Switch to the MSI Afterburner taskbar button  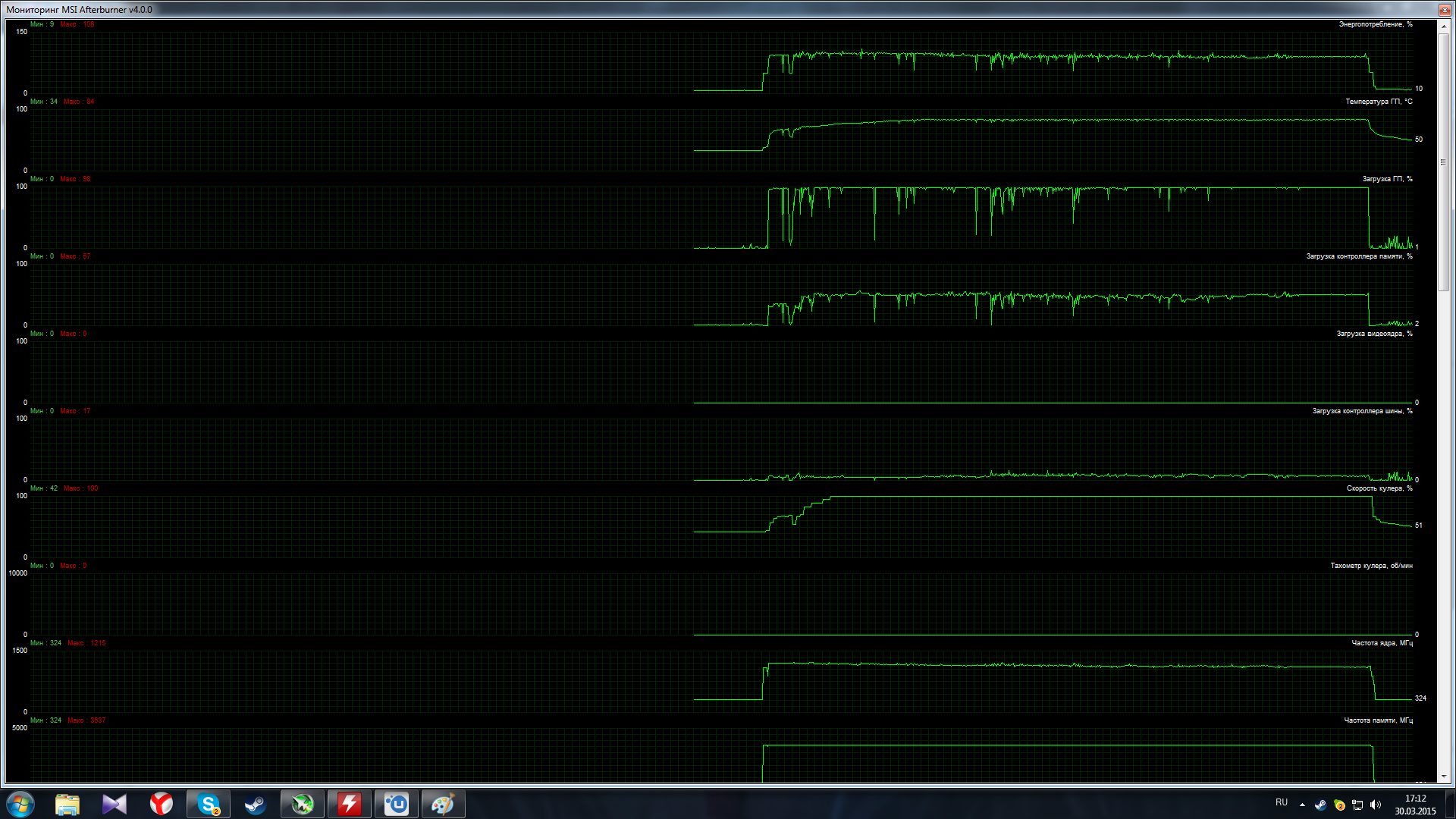click(303, 804)
